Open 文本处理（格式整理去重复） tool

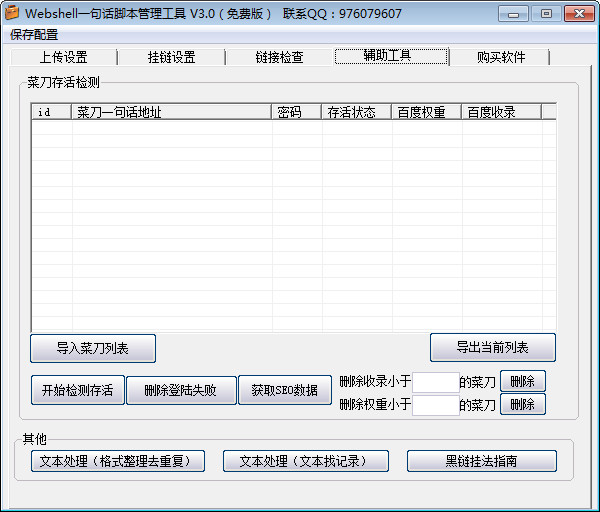[x=118, y=461]
